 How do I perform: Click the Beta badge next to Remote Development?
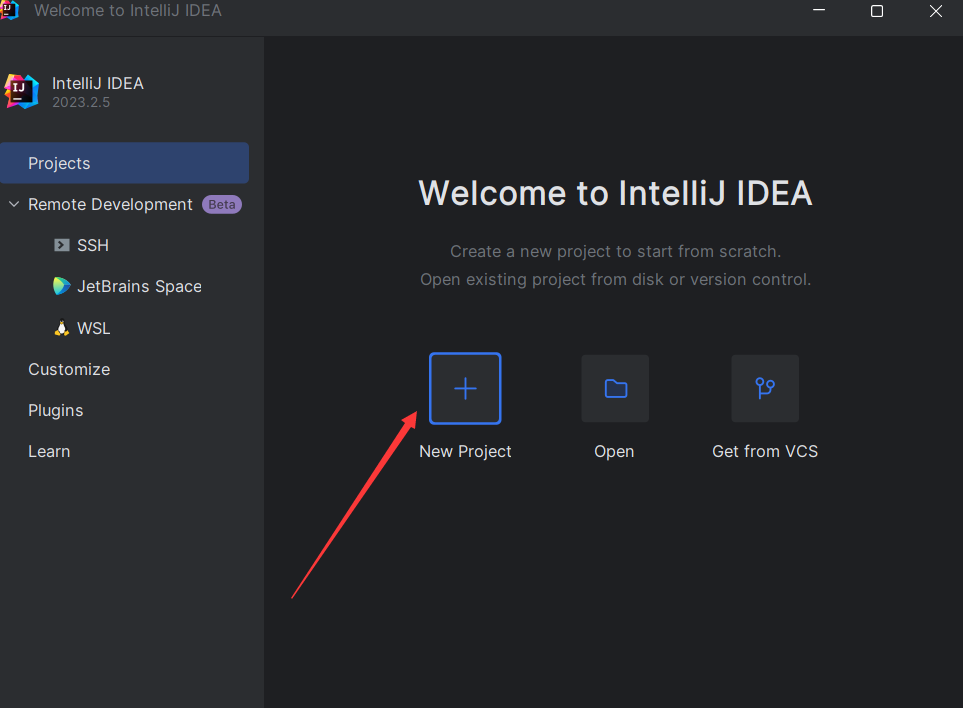[222, 204]
